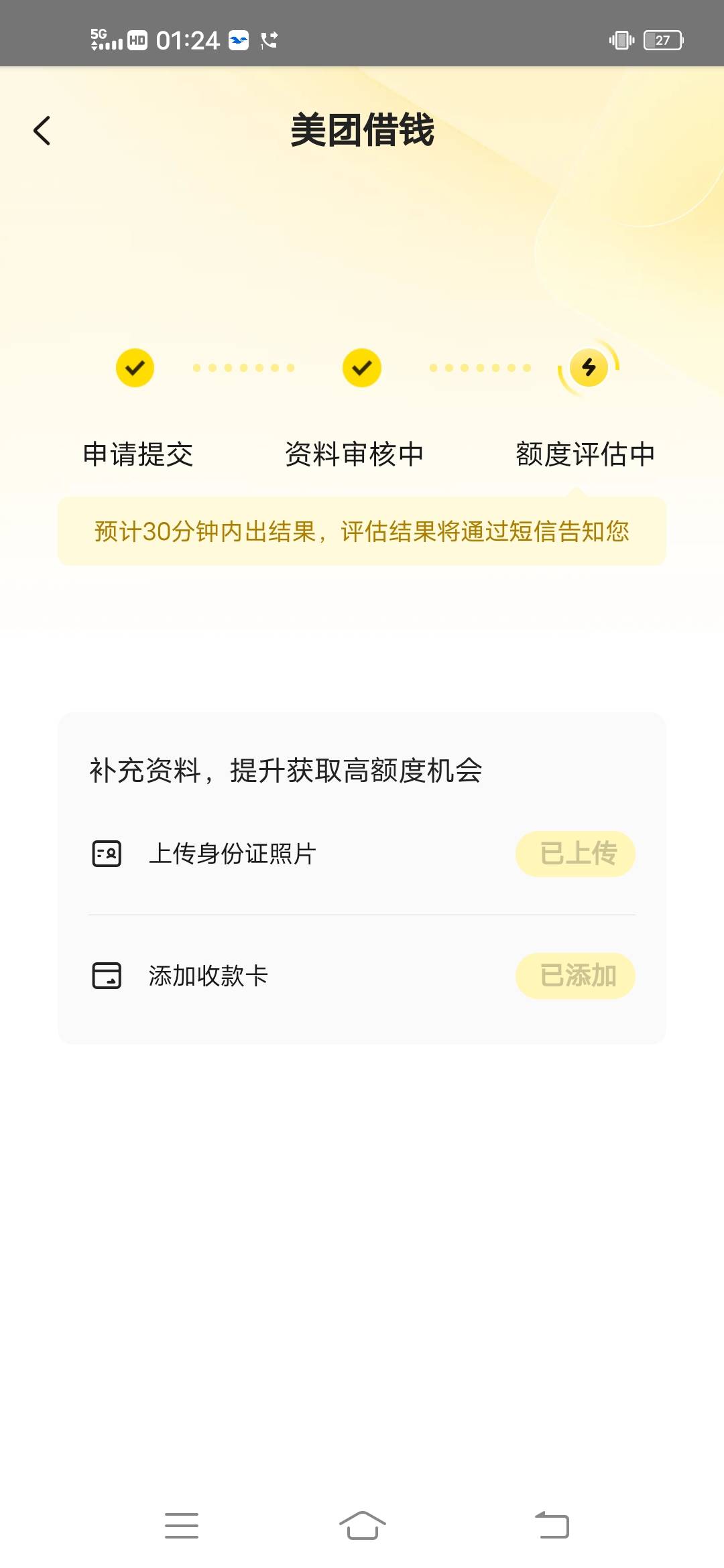Tap the 预计30分钟内出结果 notice banner

coord(362,531)
